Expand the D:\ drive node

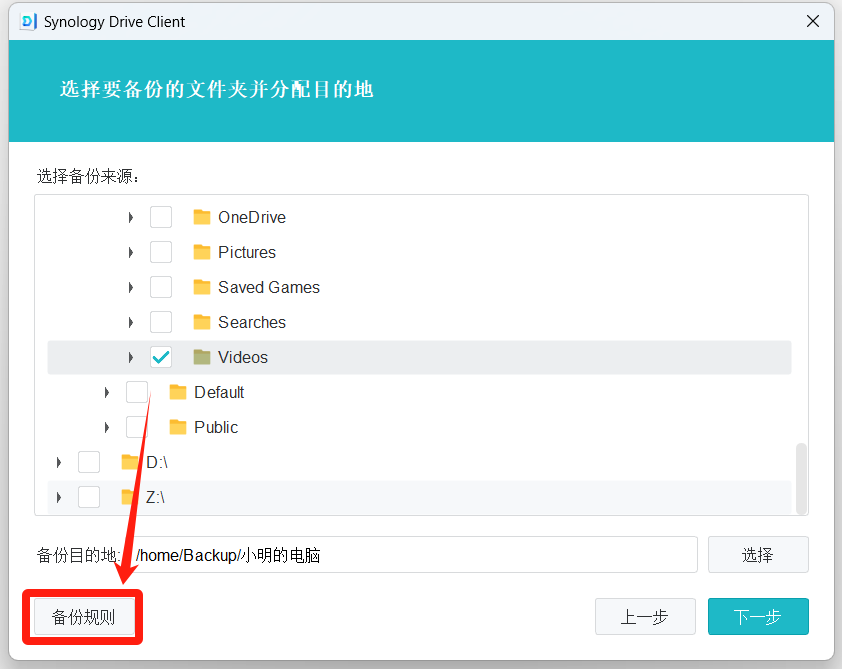point(59,462)
